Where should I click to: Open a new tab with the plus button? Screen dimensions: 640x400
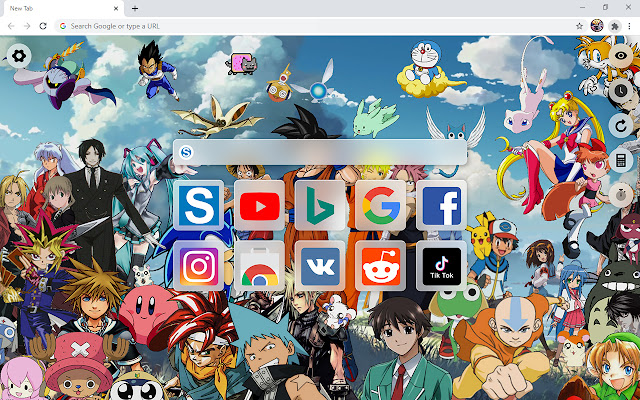[135, 8]
